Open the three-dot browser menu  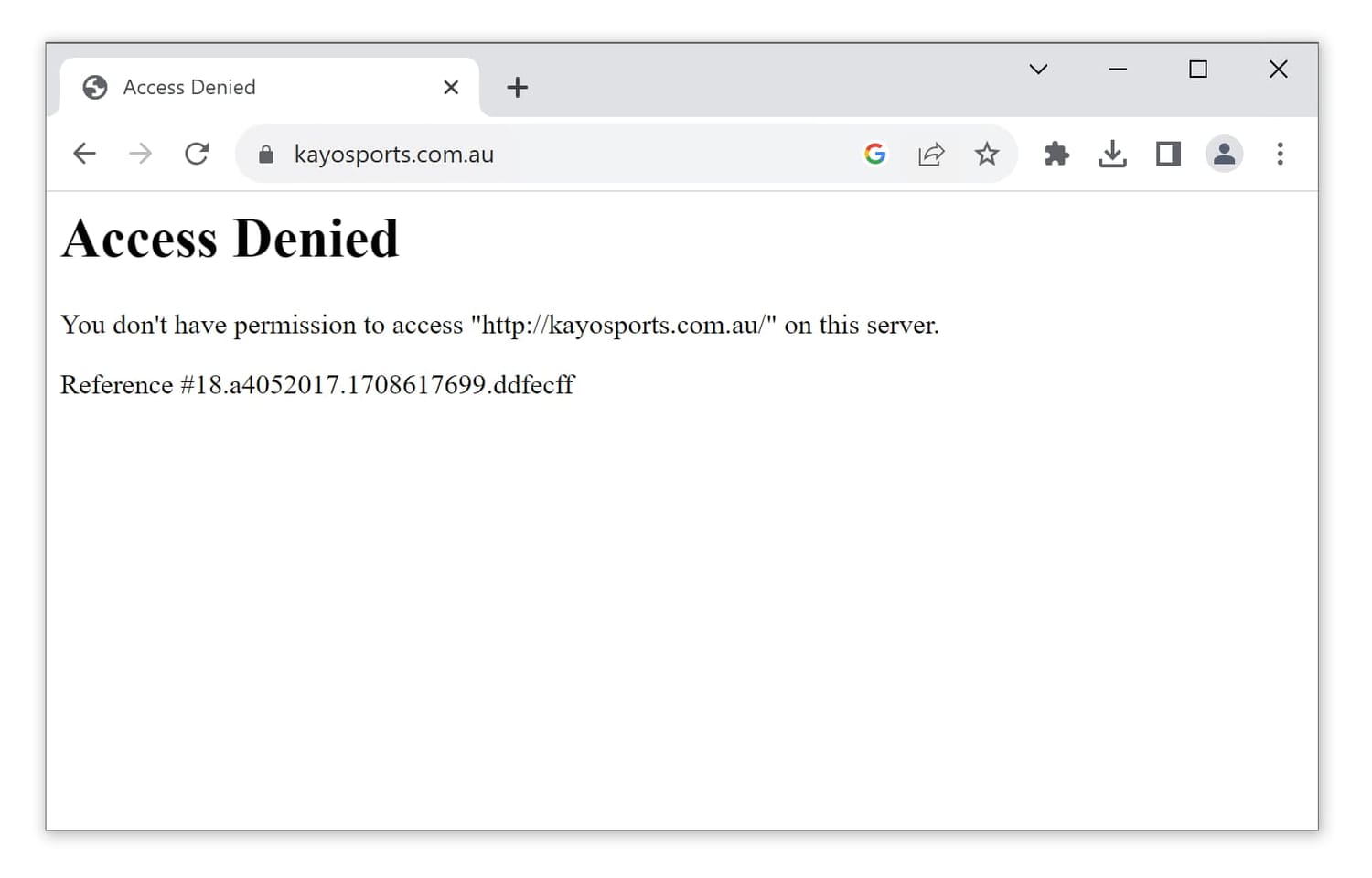[1280, 154]
